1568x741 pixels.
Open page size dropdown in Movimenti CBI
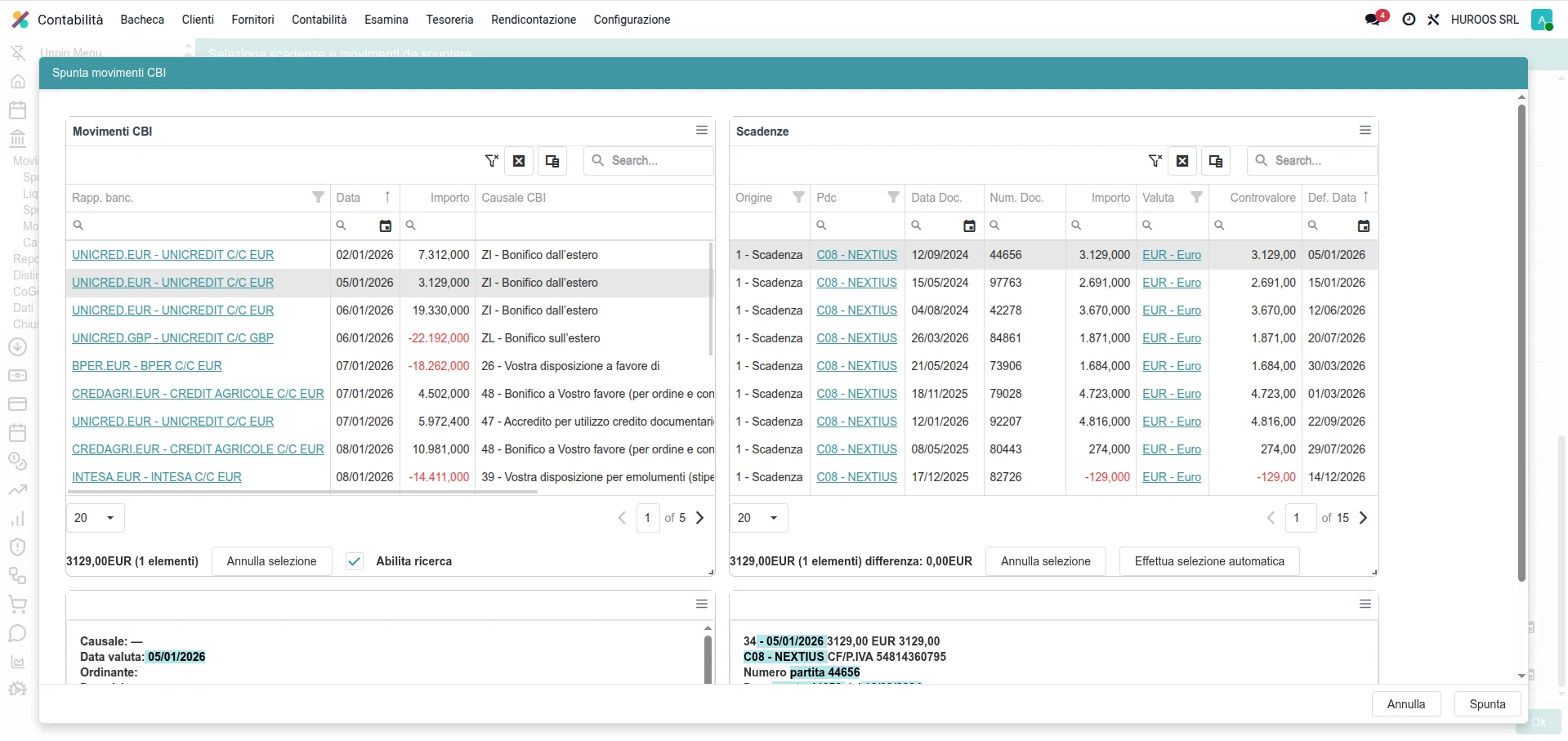[96, 518]
